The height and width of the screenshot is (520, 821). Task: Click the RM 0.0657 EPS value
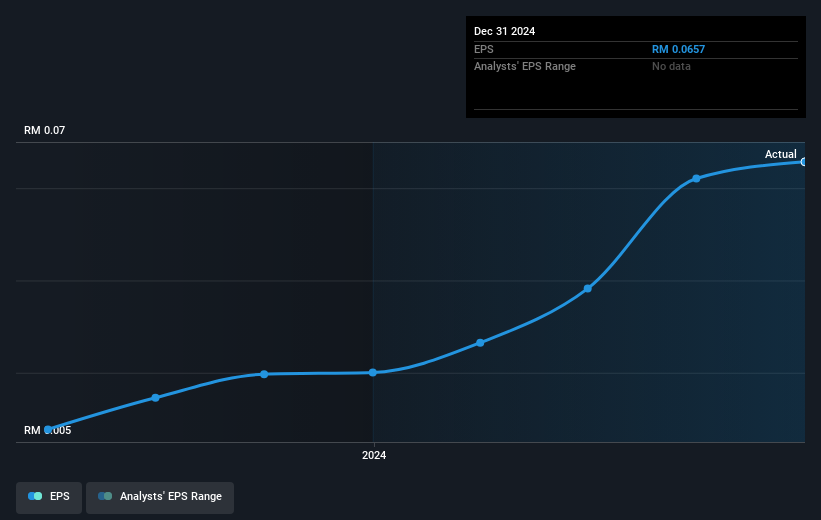pos(678,49)
